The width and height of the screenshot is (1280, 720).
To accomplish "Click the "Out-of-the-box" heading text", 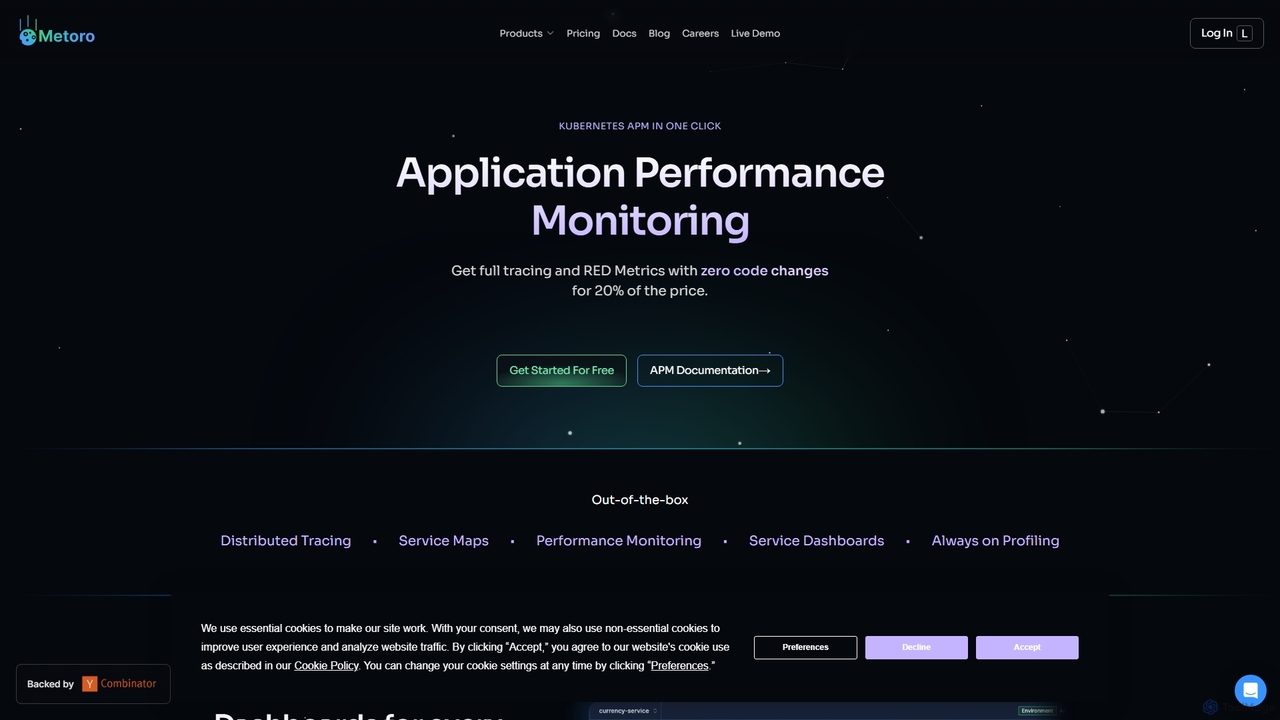I will (x=640, y=500).
